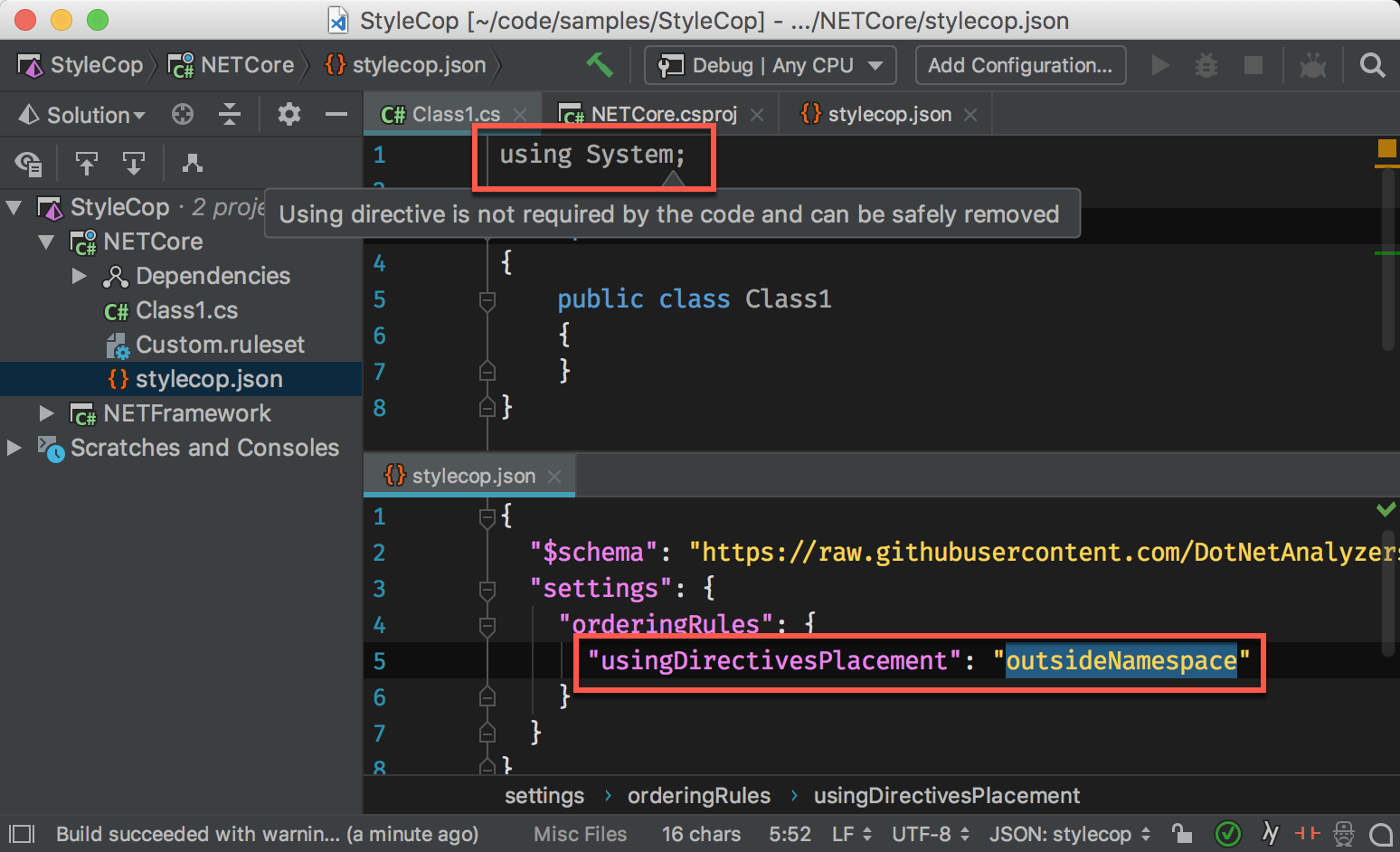Click the Attach to Process icon

(1312, 65)
